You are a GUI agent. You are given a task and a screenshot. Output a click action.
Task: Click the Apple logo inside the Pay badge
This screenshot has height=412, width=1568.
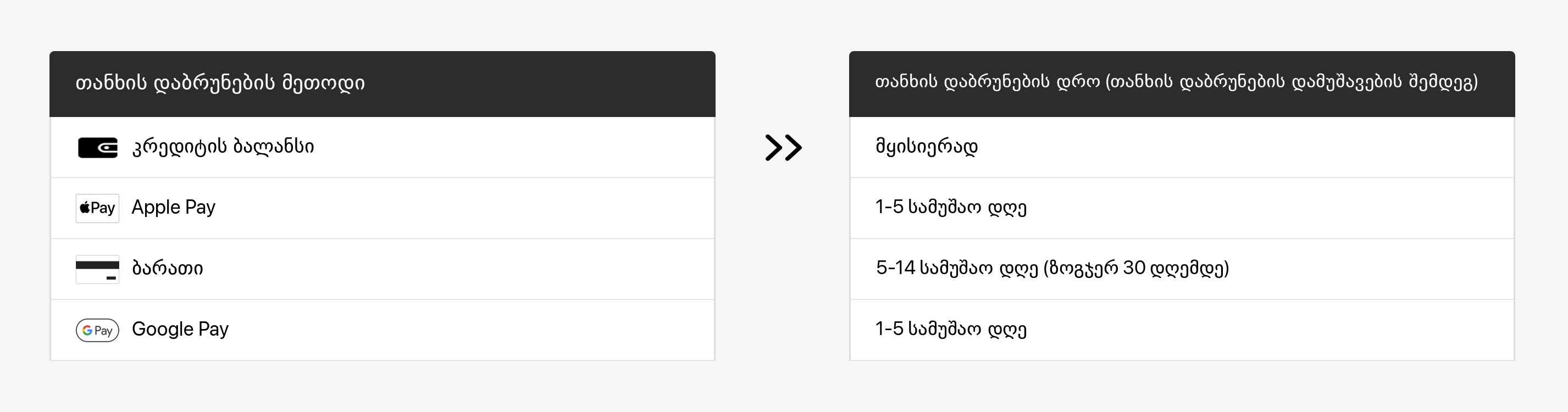pos(85,208)
